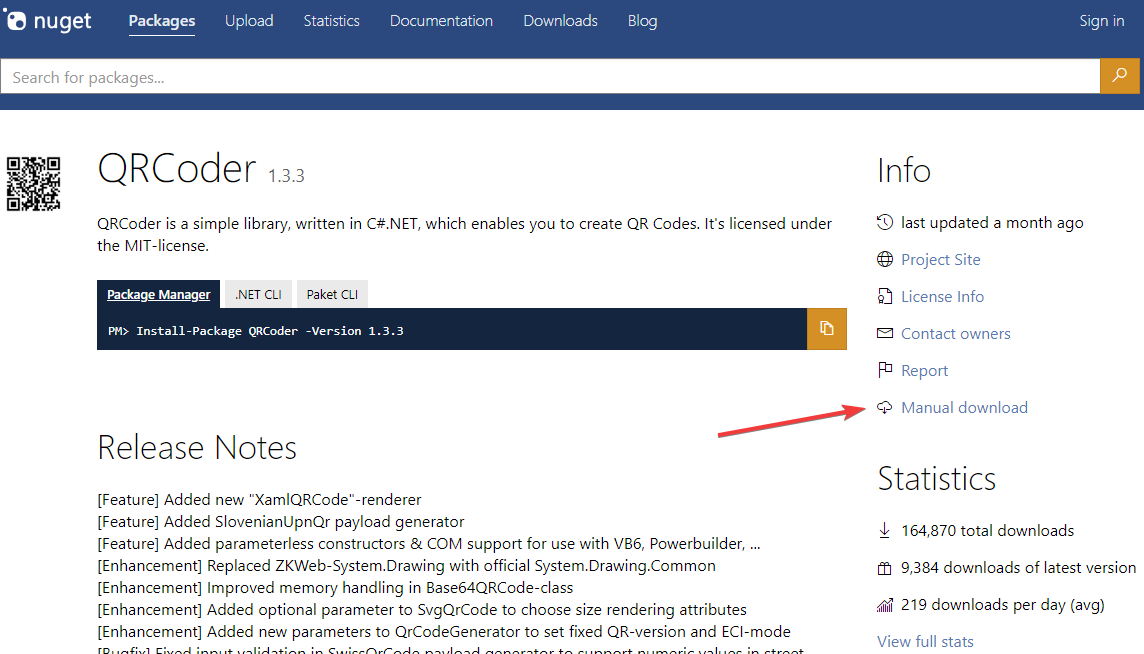
Task: Click the flag icon beside Report
Action: pos(884,371)
